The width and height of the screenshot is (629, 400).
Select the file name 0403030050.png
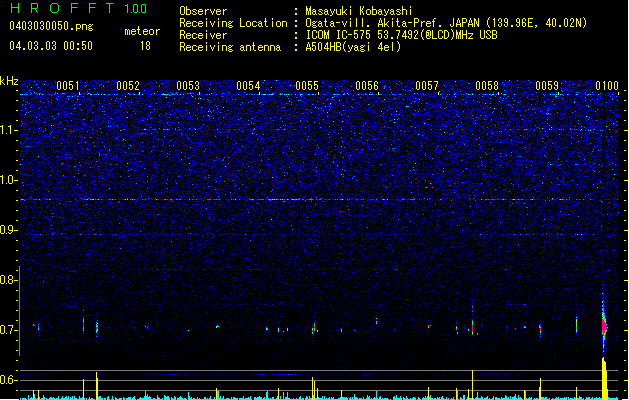51,26
